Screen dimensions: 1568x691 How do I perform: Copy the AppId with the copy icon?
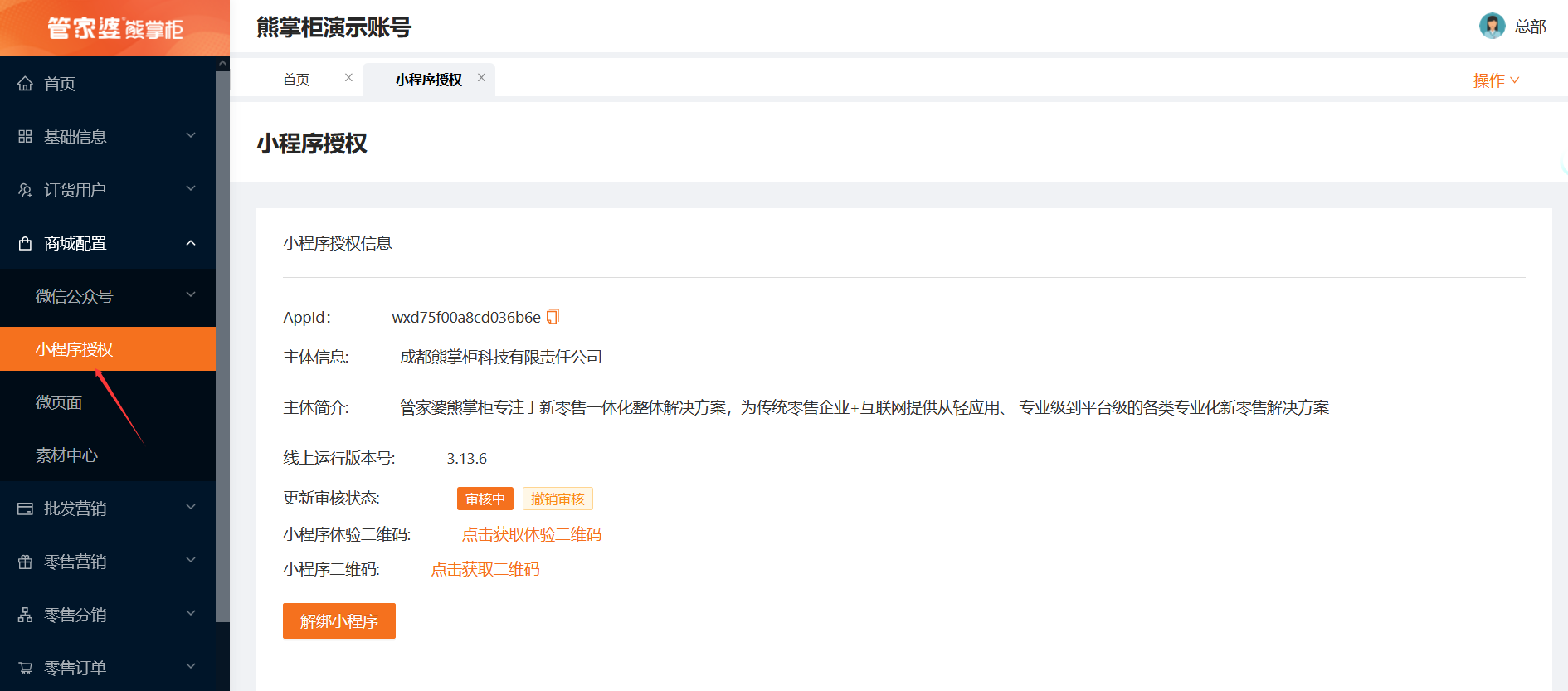click(x=553, y=317)
